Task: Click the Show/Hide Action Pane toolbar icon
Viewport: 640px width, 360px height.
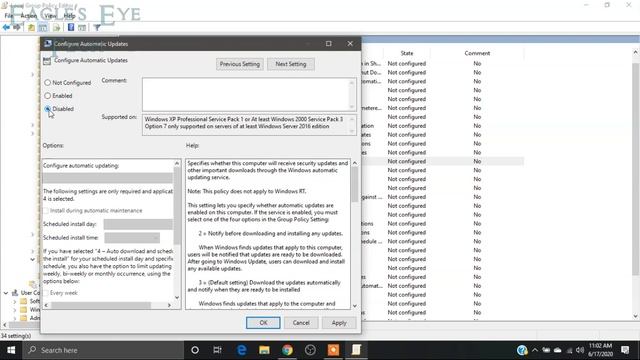Action: tap(82, 27)
